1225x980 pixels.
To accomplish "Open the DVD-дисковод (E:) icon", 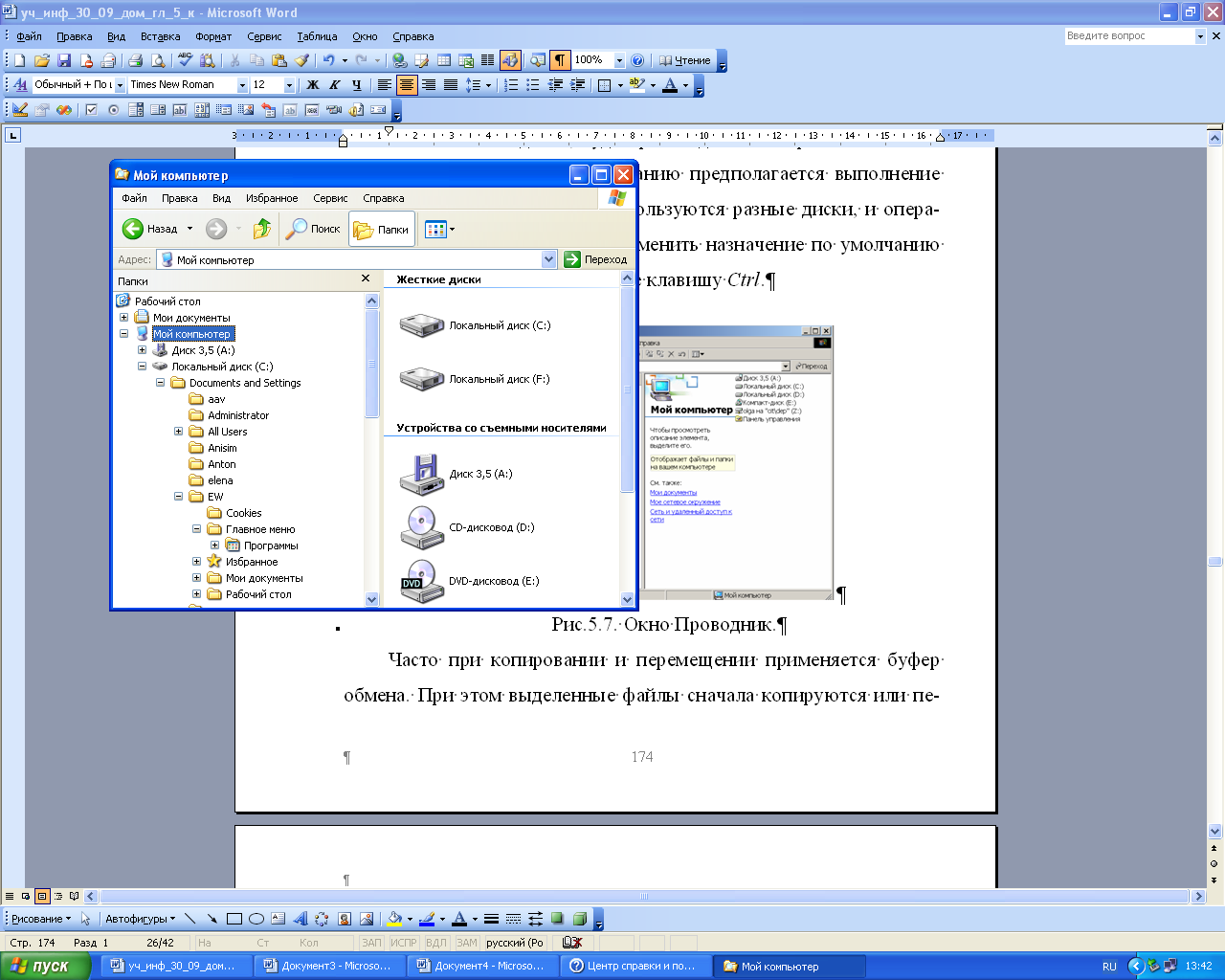I will tap(422, 581).
